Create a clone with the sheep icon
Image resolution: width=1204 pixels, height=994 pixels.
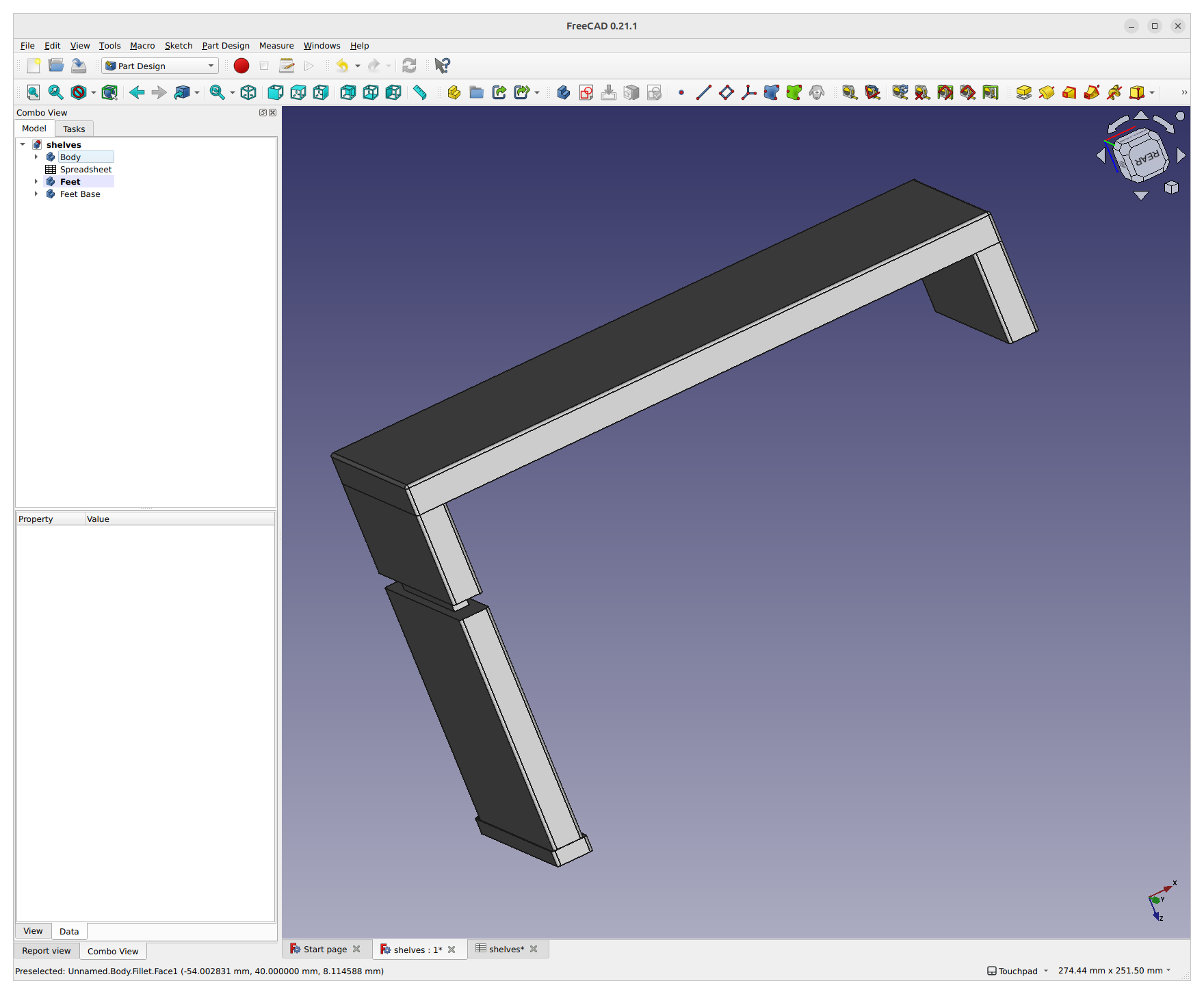point(817,92)
